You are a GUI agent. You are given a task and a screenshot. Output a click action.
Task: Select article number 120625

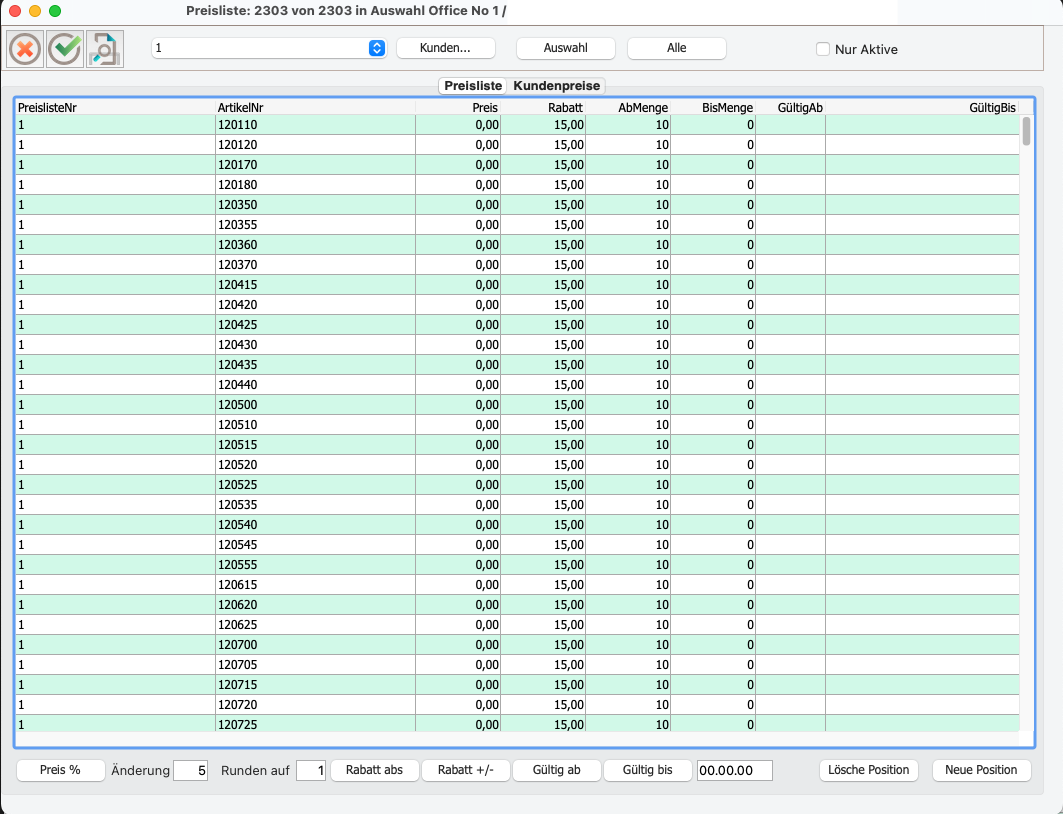(x=237, y=624)
